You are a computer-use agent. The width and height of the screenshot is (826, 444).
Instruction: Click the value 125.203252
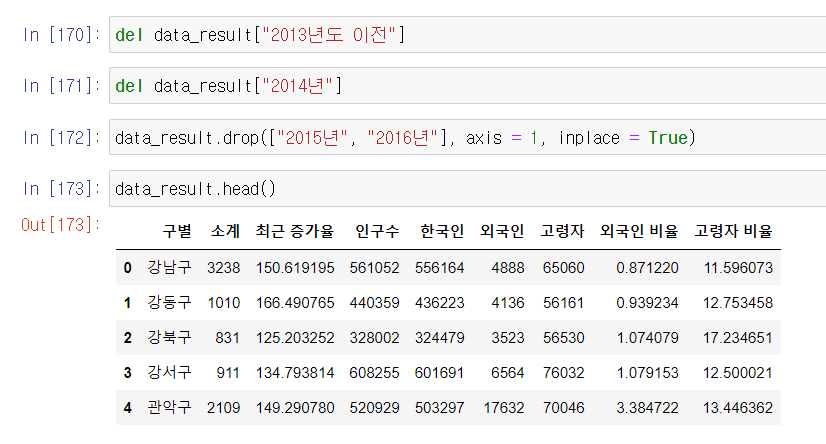295,338
